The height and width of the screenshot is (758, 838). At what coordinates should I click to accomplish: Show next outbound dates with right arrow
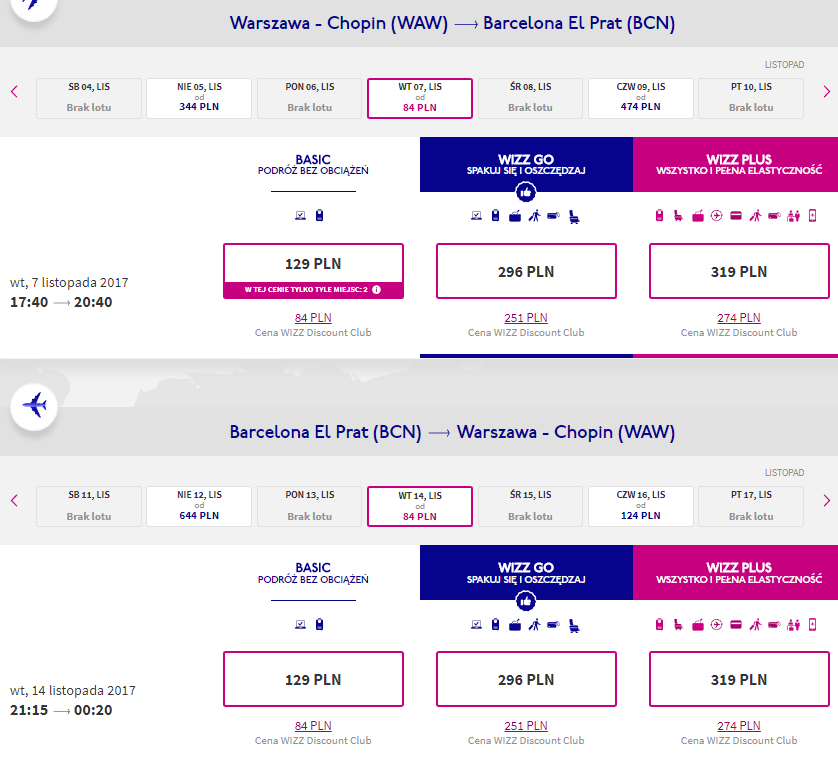(826, 91)
